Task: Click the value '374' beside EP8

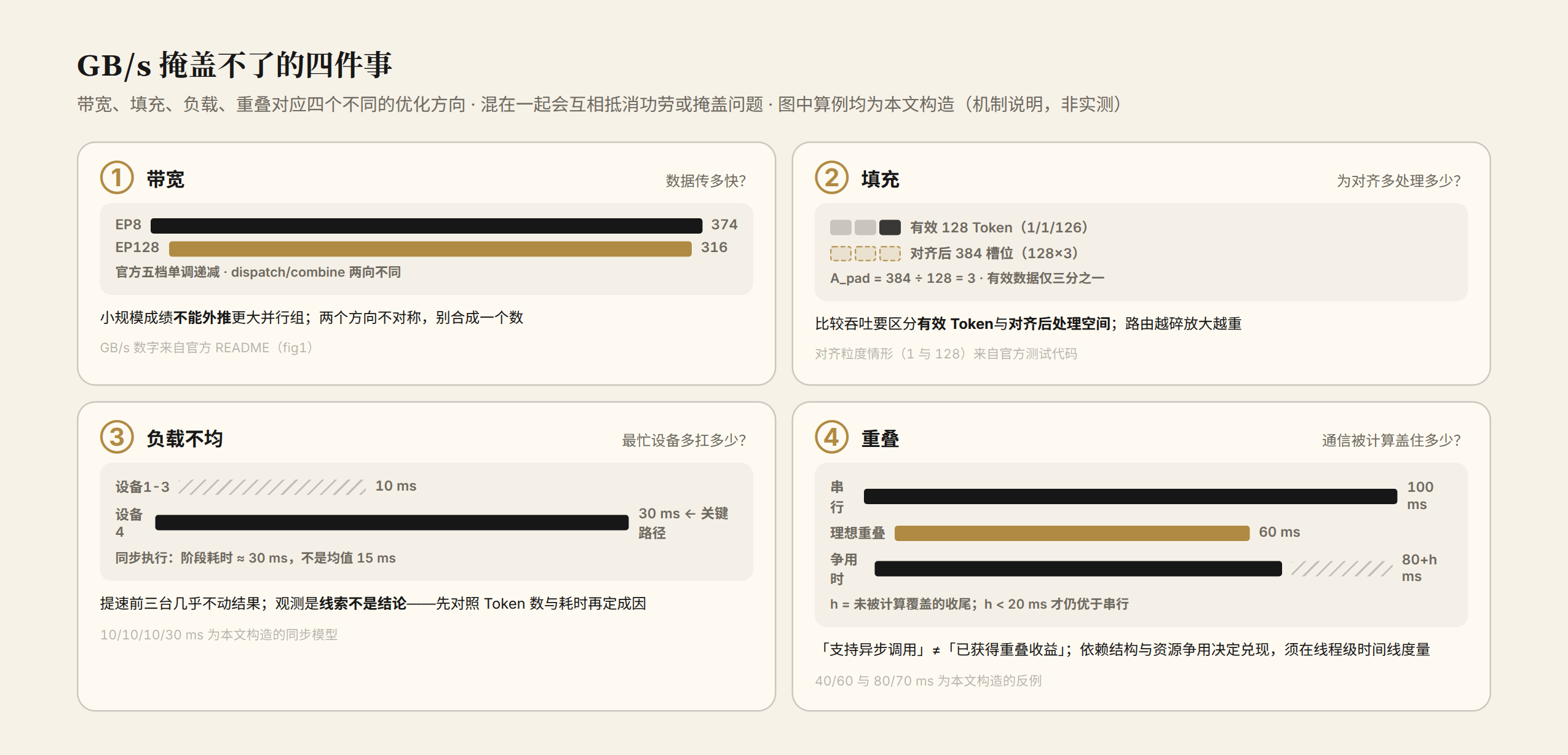Action: [x=724, y=224]
